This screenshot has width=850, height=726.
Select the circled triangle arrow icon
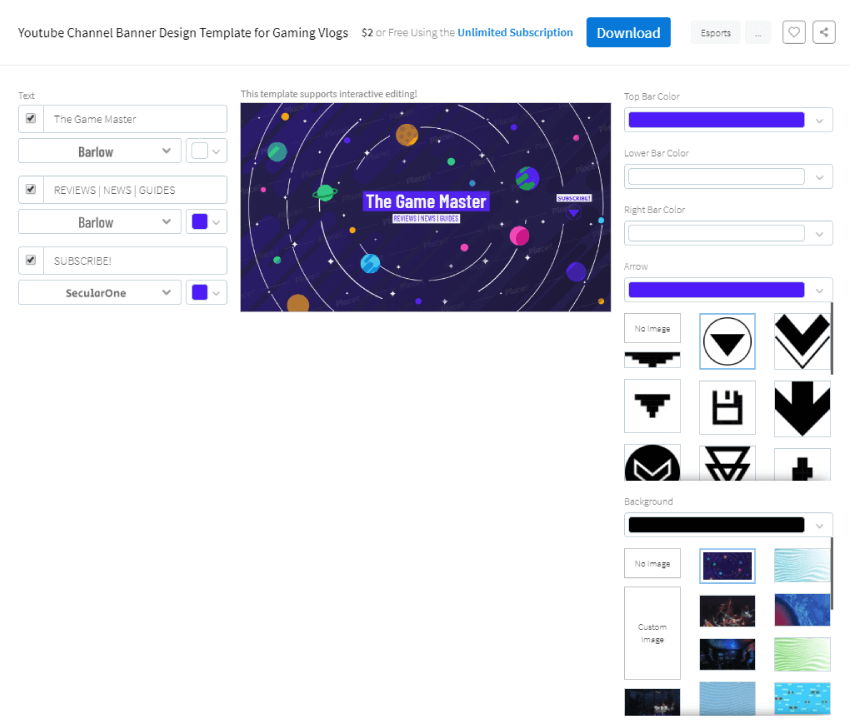tap(727, 341)
